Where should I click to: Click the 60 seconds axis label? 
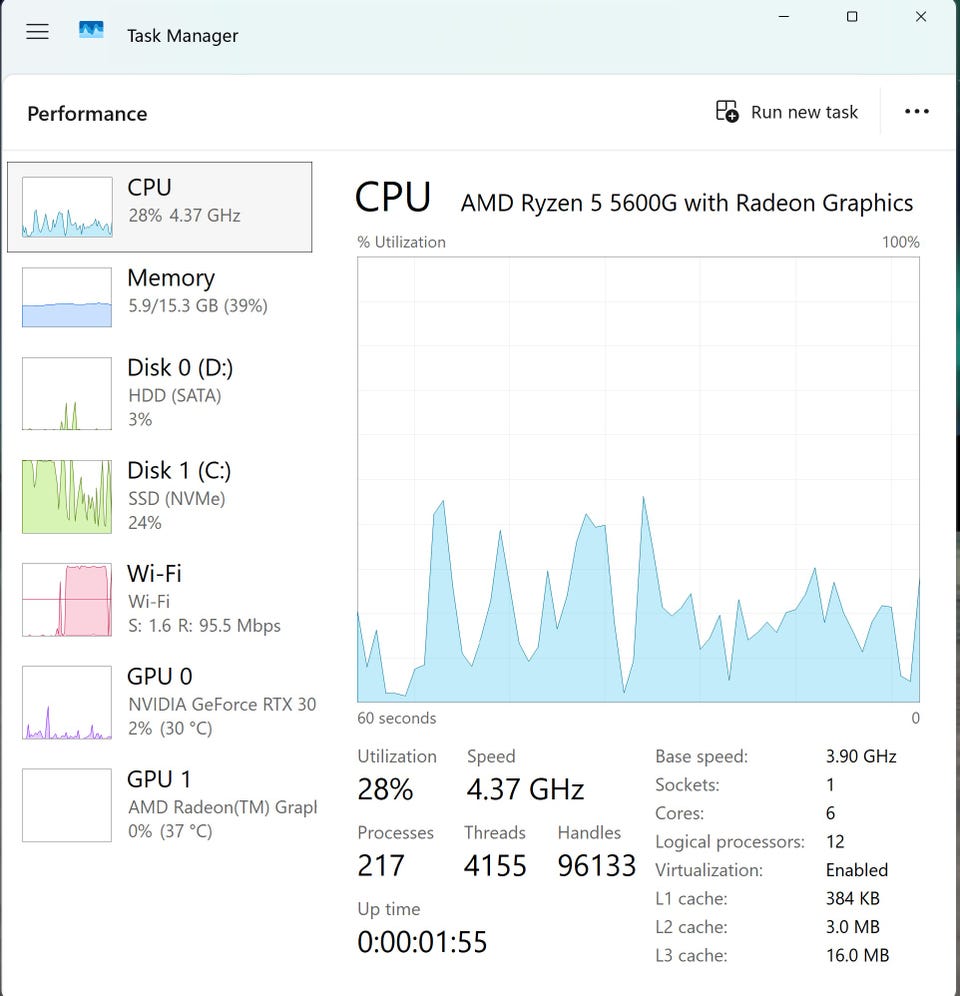click(x=396, y=718)
